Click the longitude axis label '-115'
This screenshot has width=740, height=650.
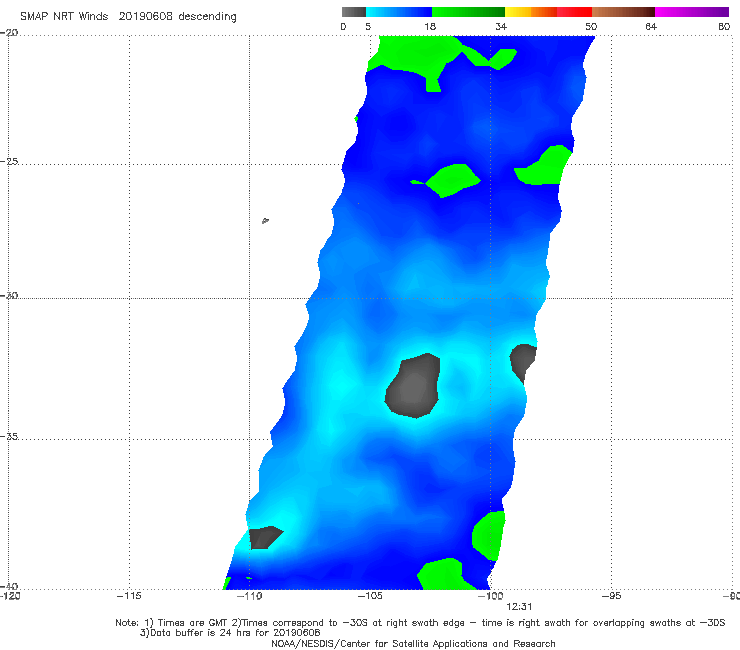pos(129,596)
